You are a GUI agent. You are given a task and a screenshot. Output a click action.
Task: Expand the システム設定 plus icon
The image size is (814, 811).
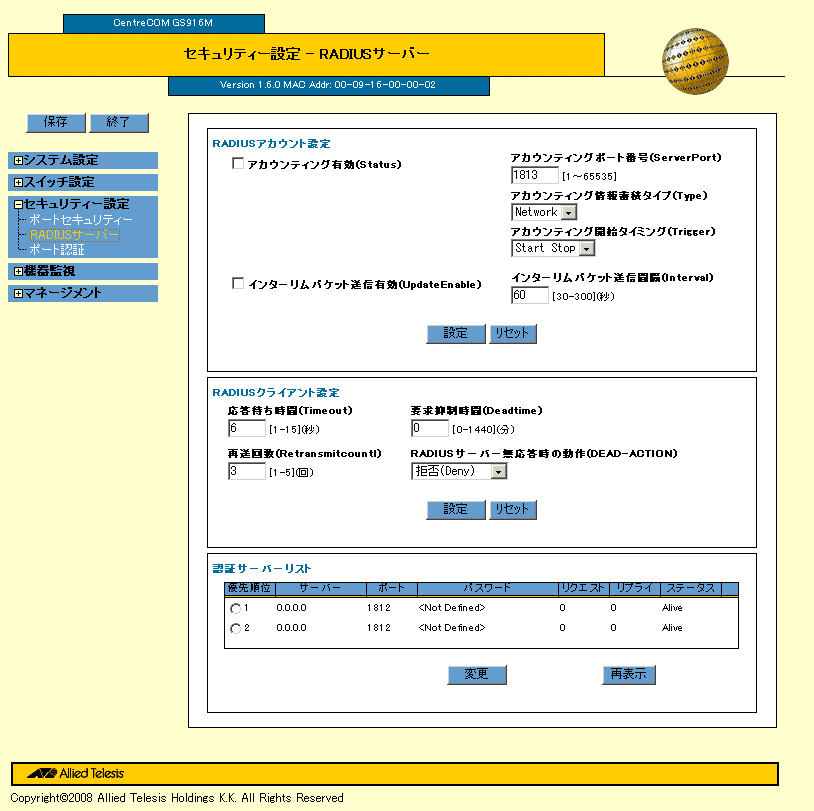coord(18,161)
